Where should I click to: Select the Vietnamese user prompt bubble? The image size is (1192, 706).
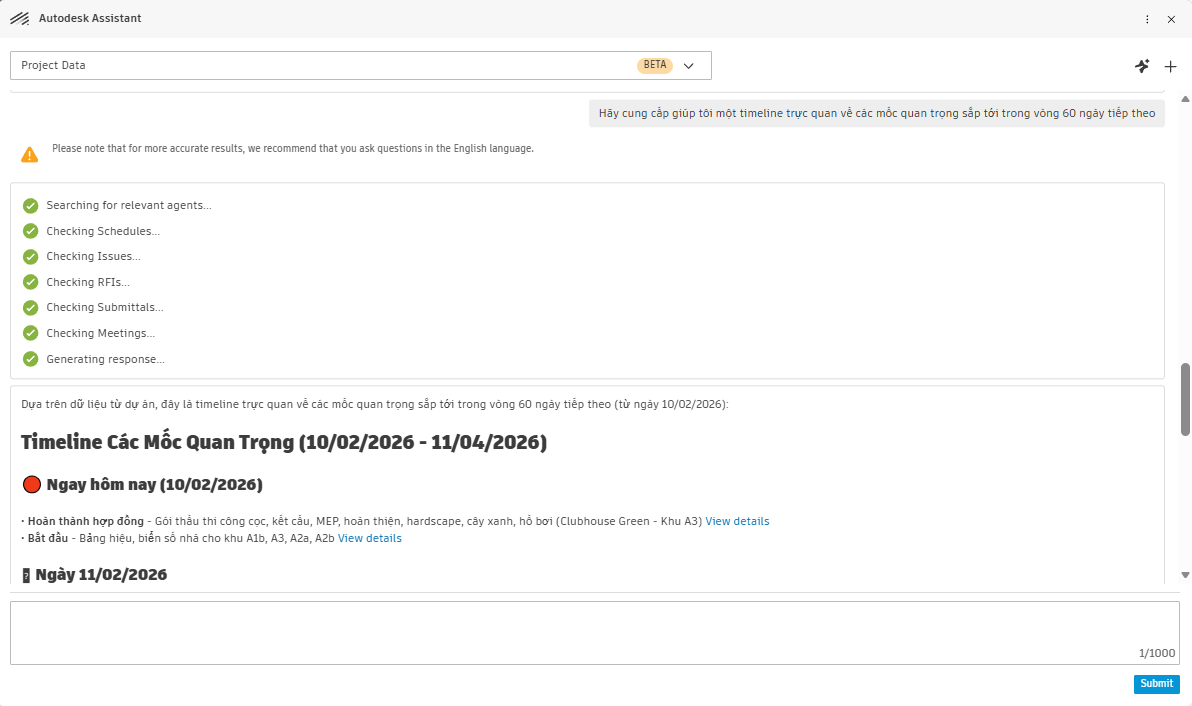pyautogui.click(x=877, y=113)
